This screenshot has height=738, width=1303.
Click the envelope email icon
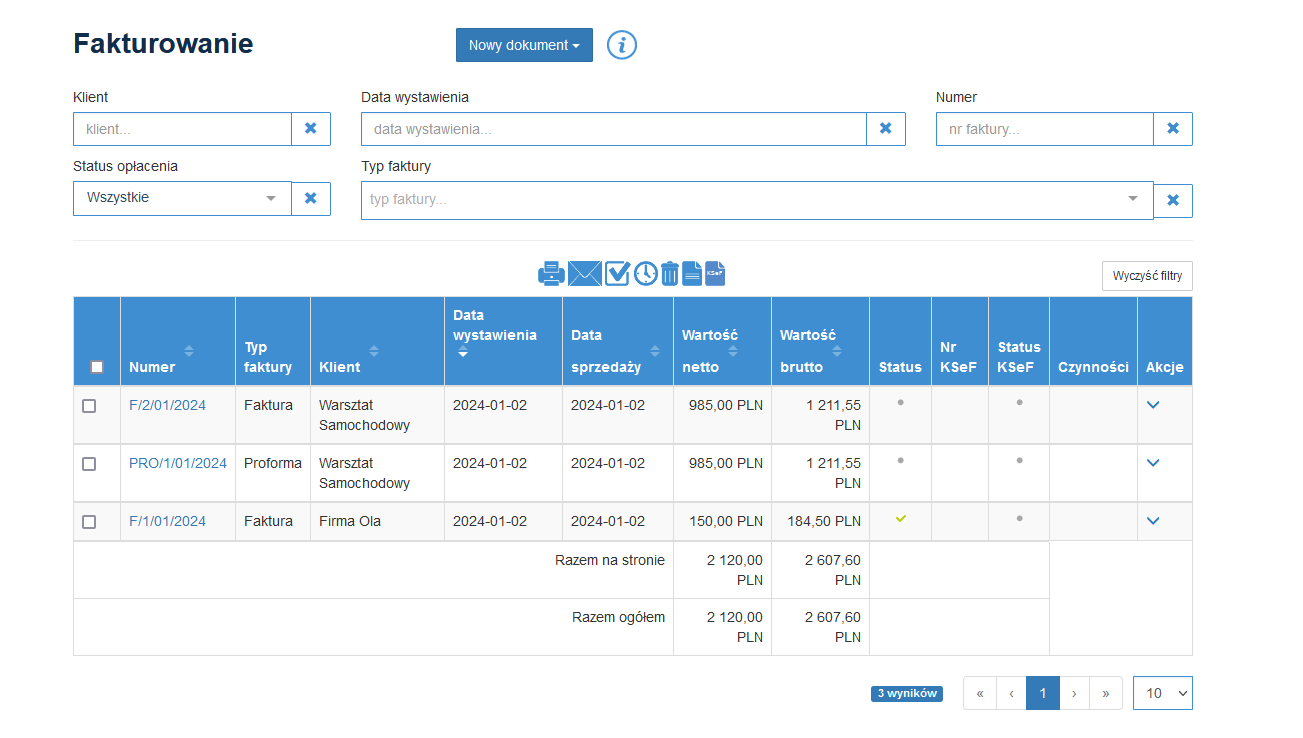tap(584, 273)
